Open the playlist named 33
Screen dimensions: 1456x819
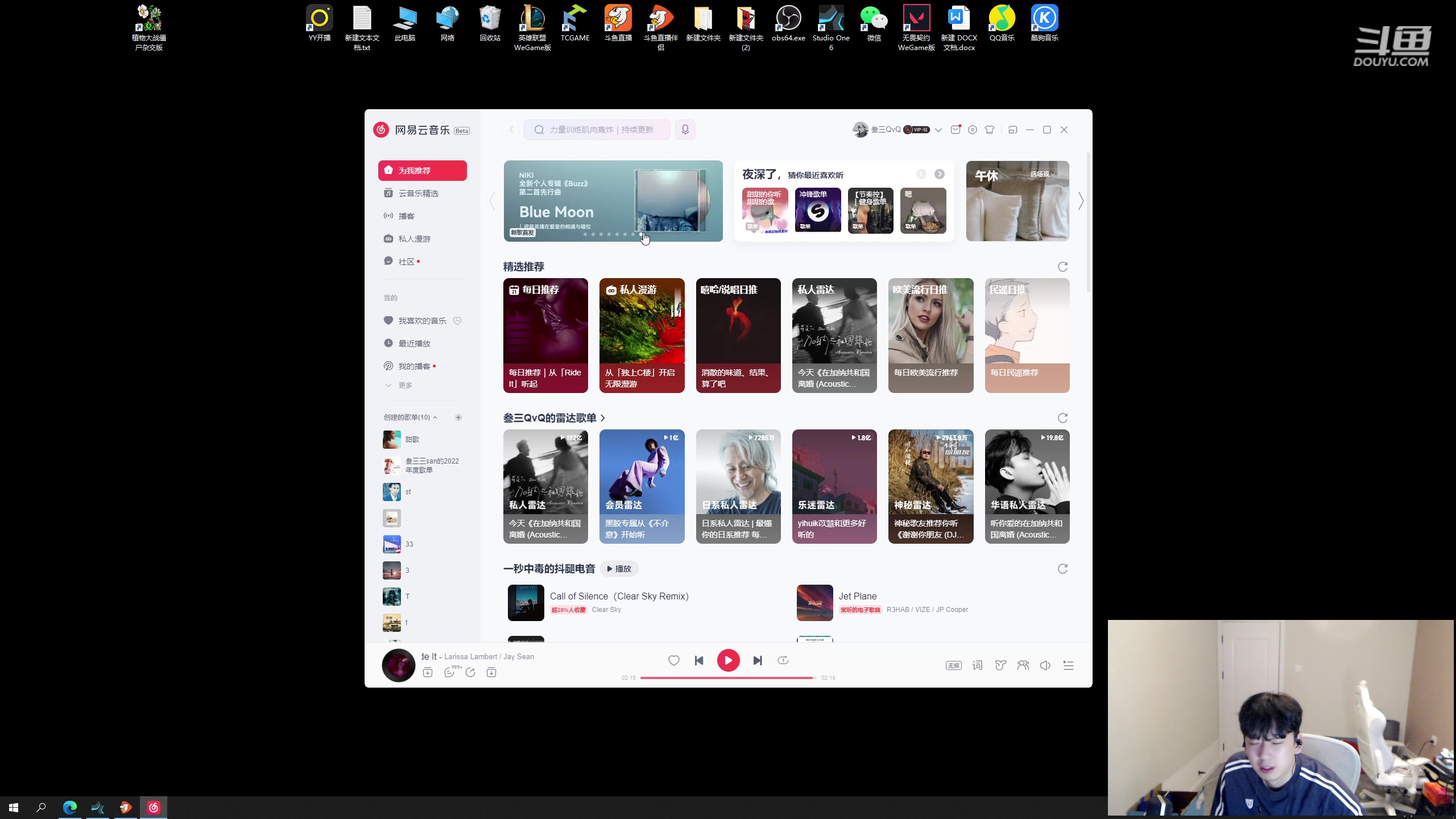(423, 544)
